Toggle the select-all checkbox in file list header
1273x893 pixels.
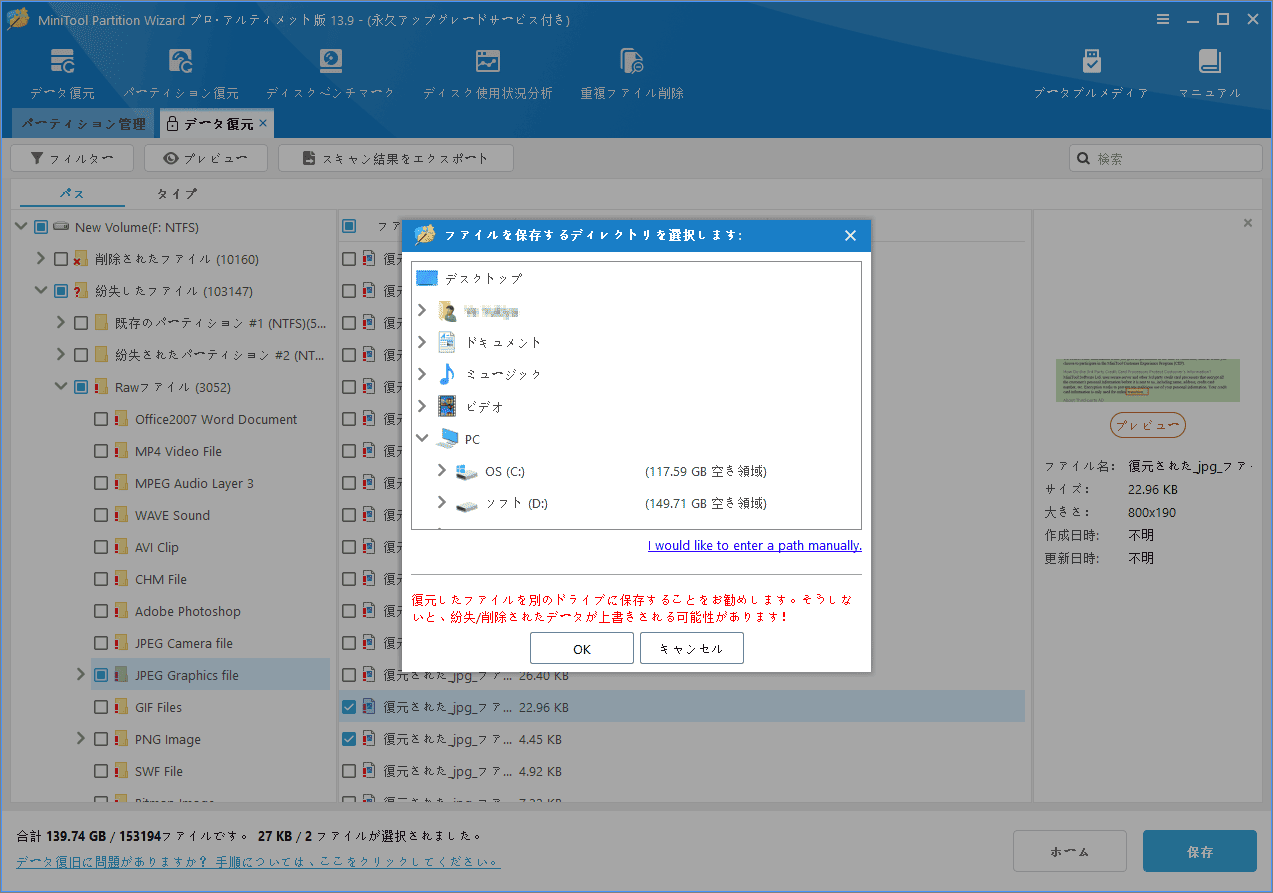click(349, 226)
